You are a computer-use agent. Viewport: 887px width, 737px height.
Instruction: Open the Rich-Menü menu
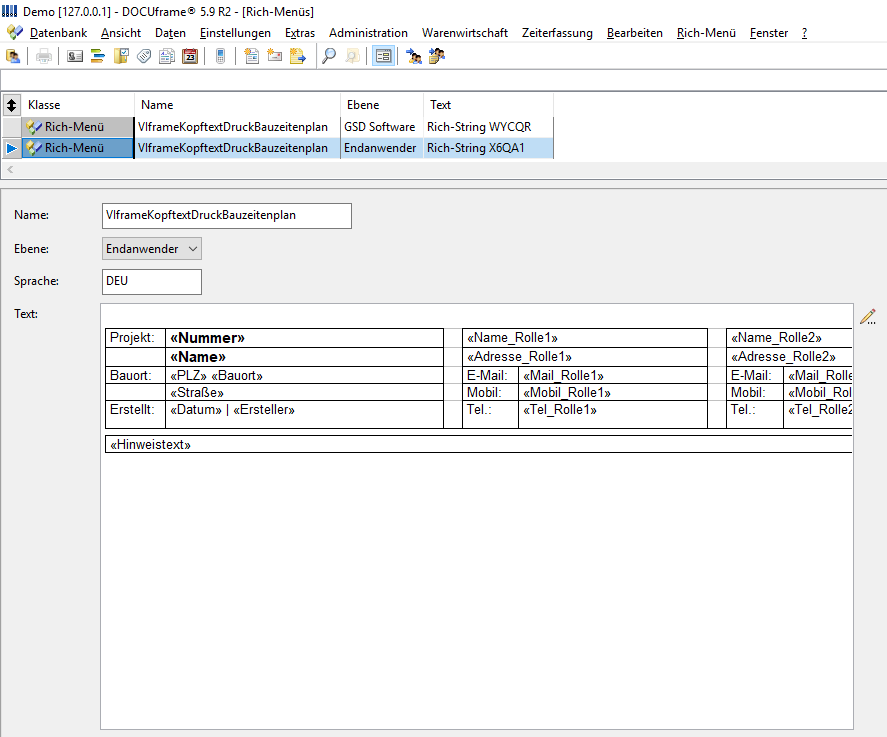point(706,33)
